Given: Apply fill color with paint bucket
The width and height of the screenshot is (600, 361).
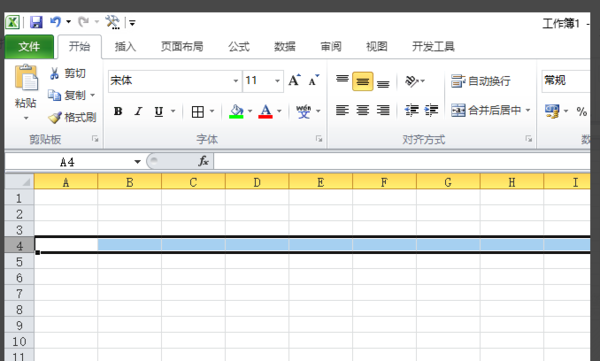Looking at the screenshot, I should [236, 112].
